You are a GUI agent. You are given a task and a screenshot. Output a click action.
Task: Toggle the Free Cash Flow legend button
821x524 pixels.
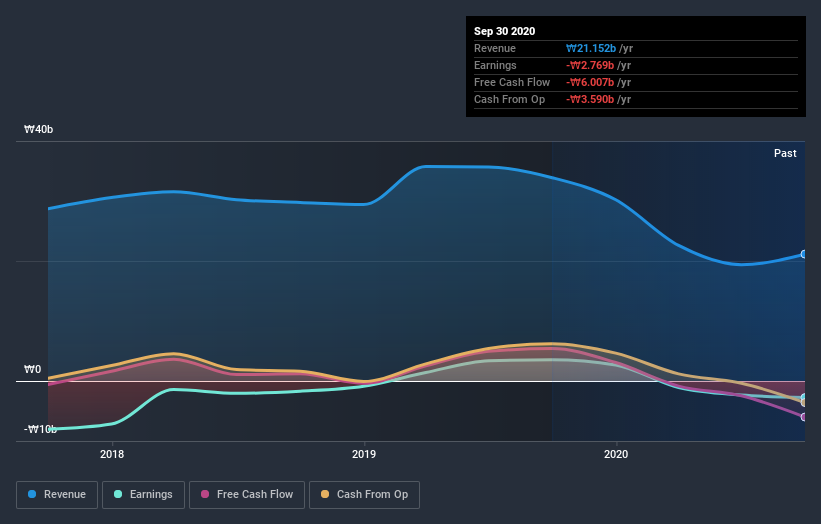[247, 495]
